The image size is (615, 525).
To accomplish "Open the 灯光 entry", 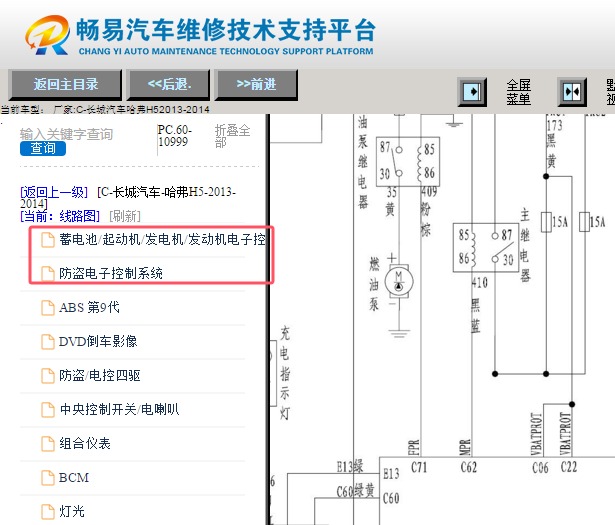I will (72, 511).
